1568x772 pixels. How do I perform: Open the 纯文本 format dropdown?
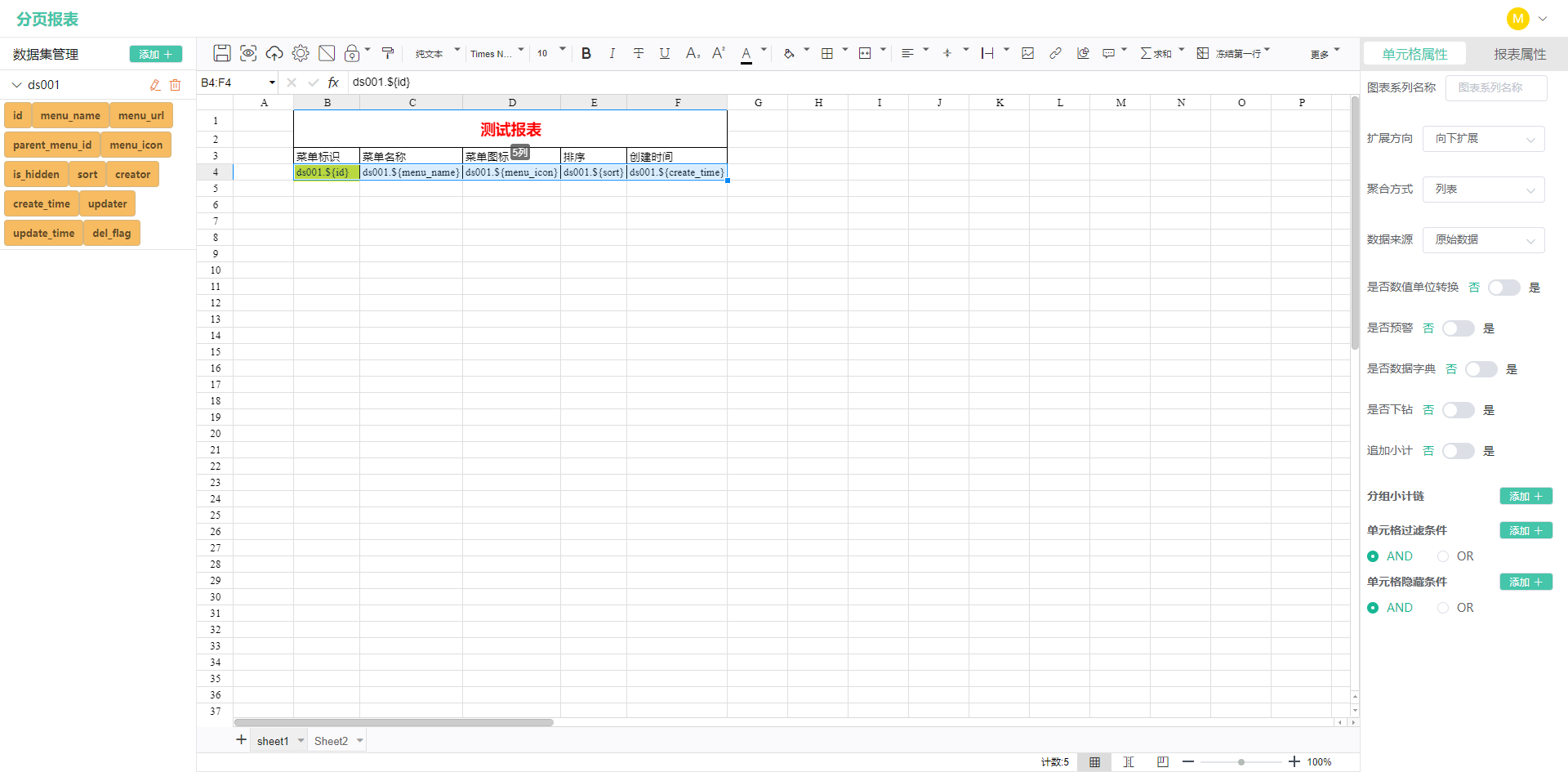coord(437,53)
